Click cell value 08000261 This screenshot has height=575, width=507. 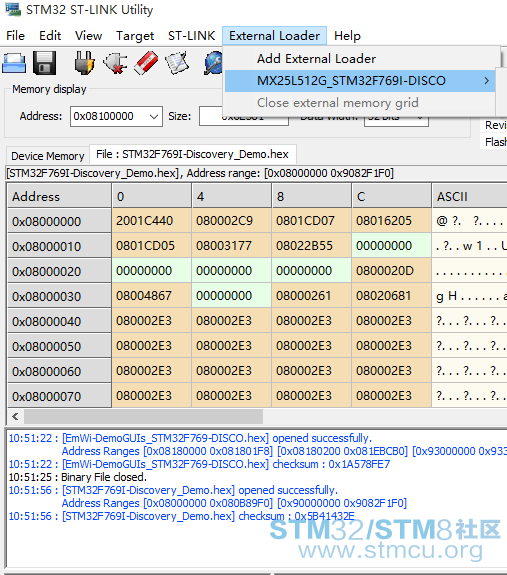point(312,296)
